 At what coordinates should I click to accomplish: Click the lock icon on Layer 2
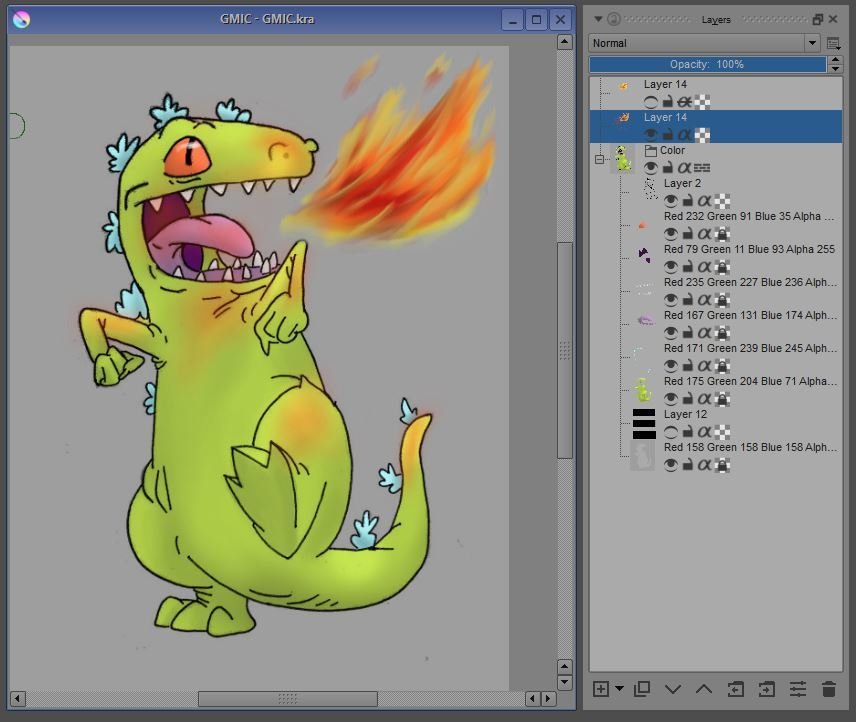coord(688,201)
